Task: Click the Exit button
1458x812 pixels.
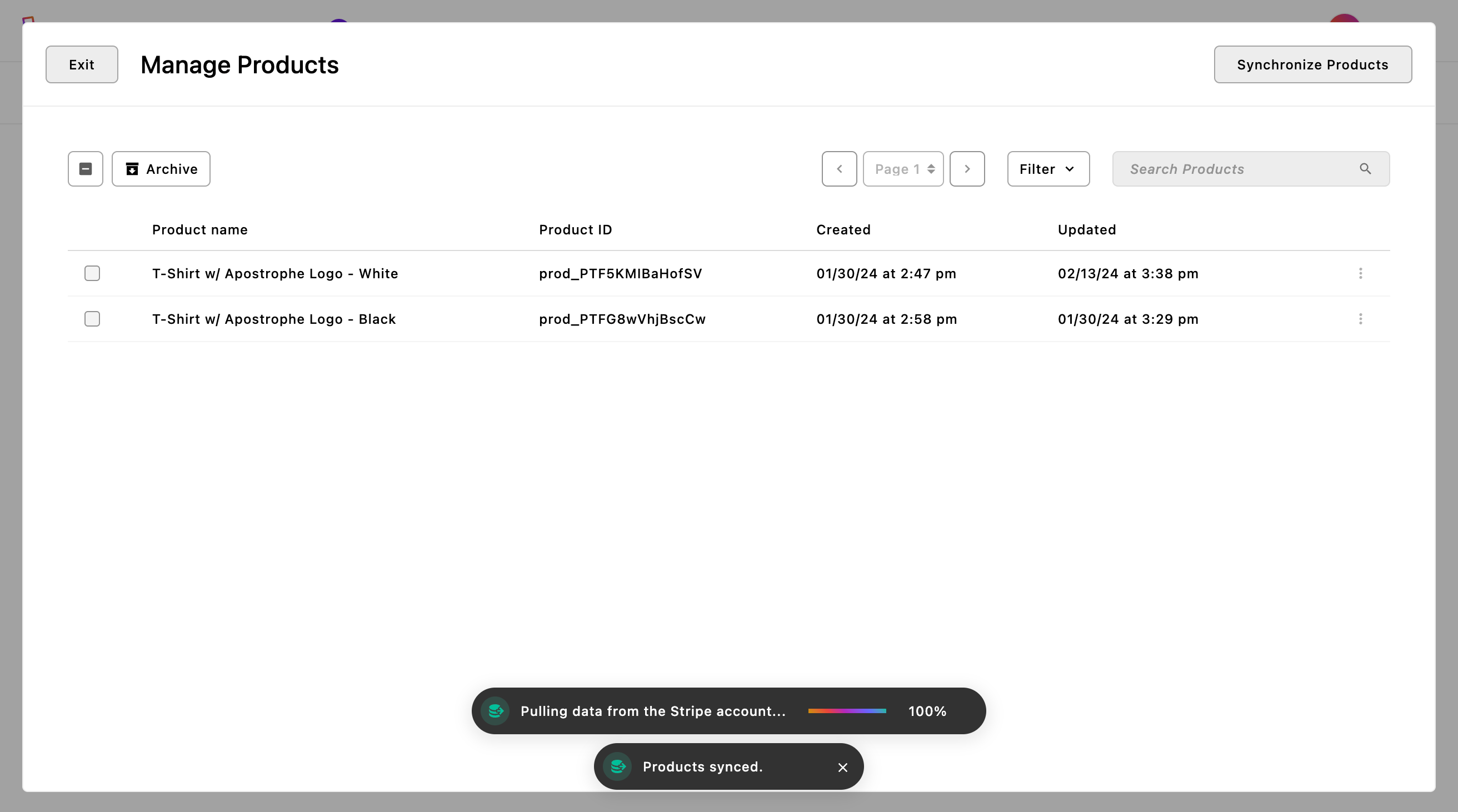Action: pyautogui.click(x=82, y=64)
